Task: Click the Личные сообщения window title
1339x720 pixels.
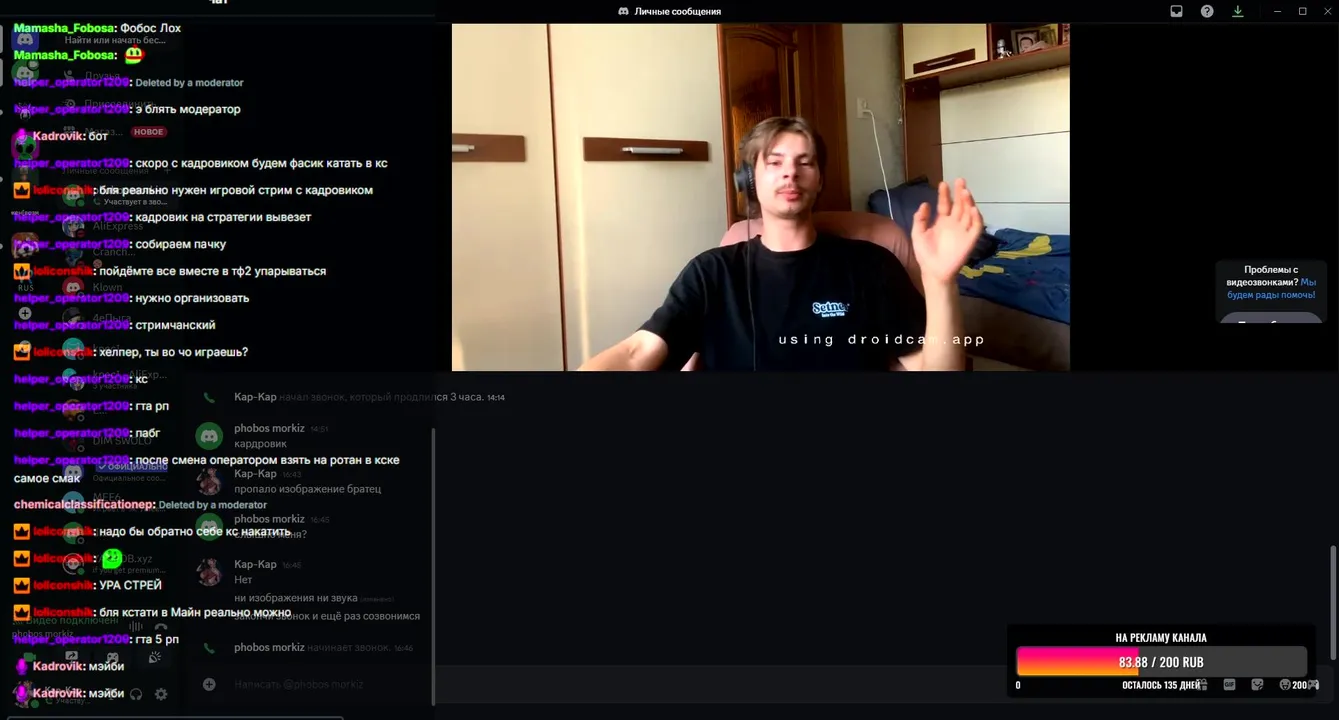Action: (677, 11)
